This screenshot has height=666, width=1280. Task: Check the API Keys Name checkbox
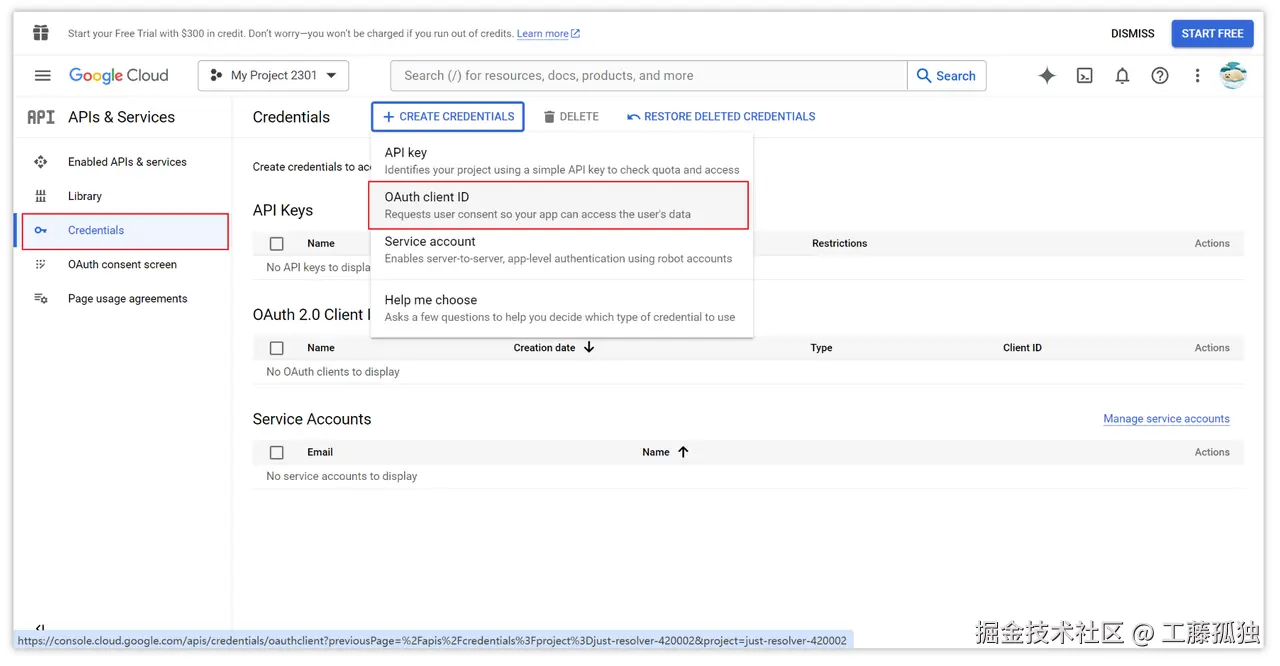coord(276,243)
